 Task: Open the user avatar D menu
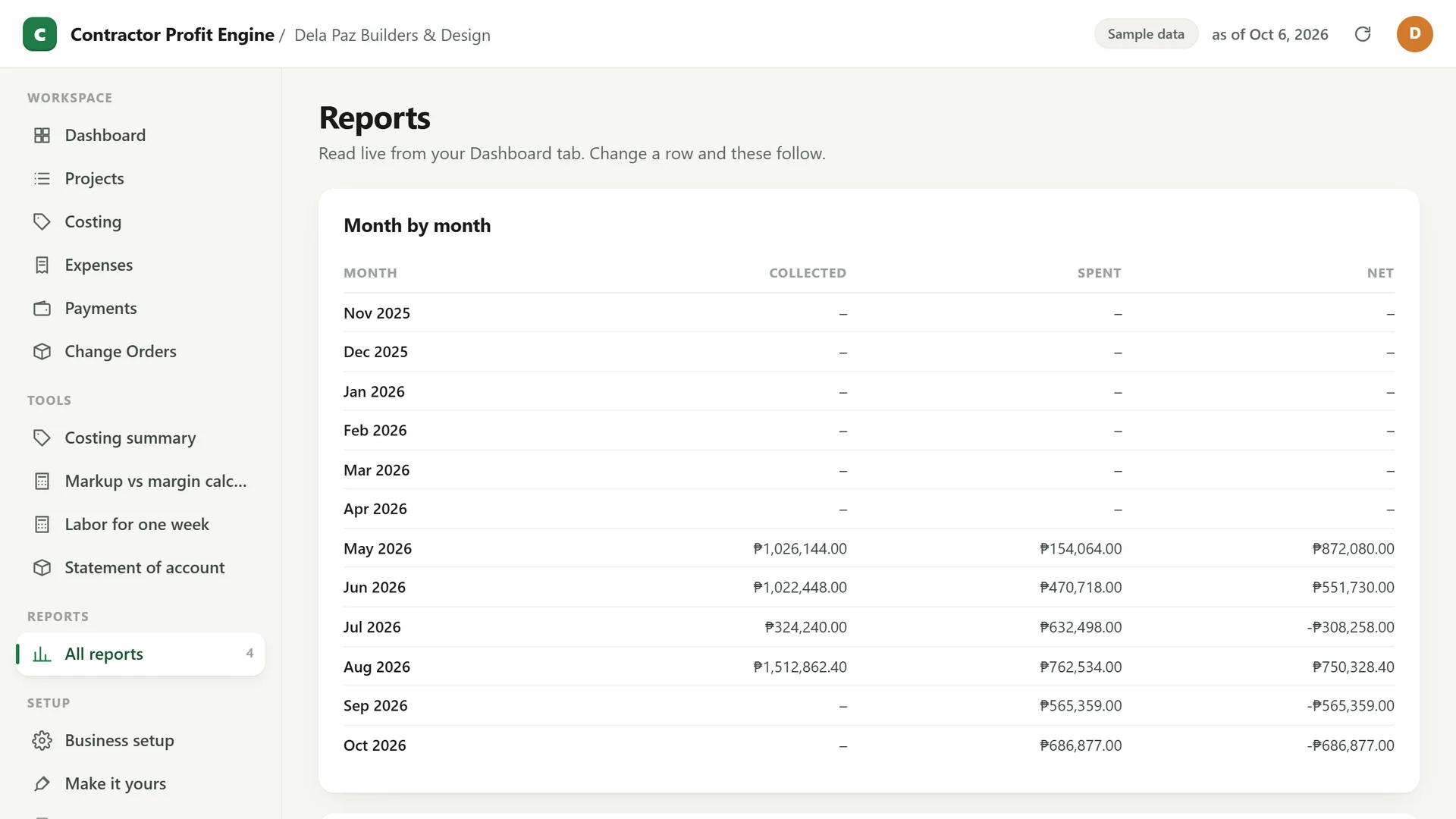[x=1414, y=34]
